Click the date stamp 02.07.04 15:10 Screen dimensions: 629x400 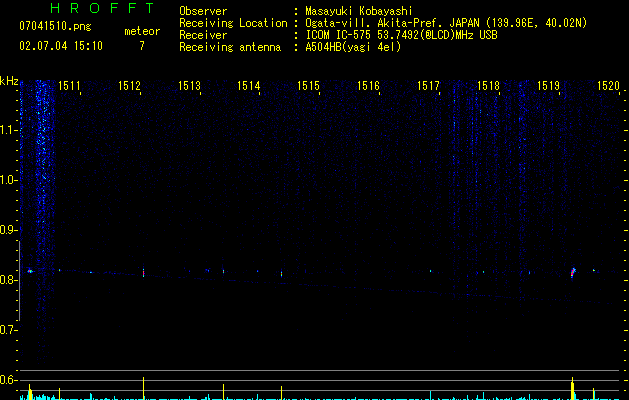[61, 46]
